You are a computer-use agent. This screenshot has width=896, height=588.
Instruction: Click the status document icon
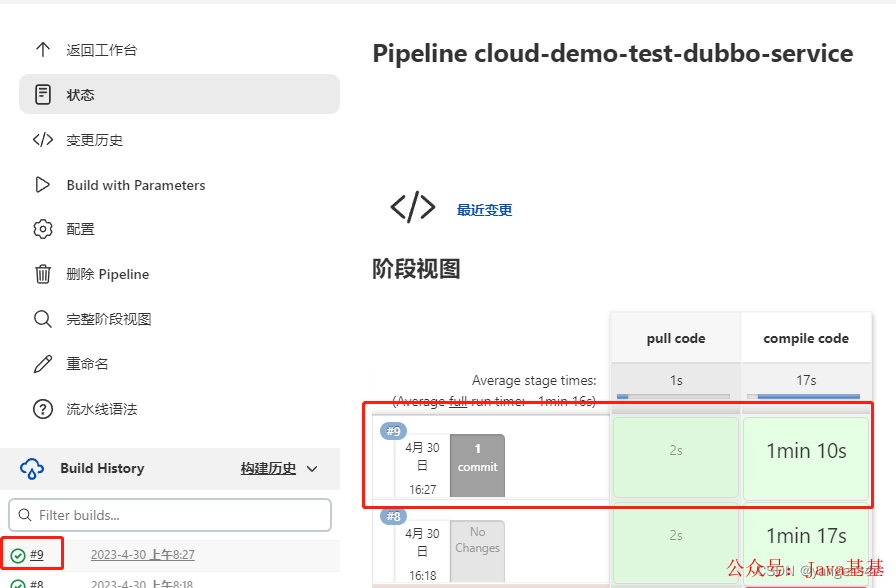(43, 94)
